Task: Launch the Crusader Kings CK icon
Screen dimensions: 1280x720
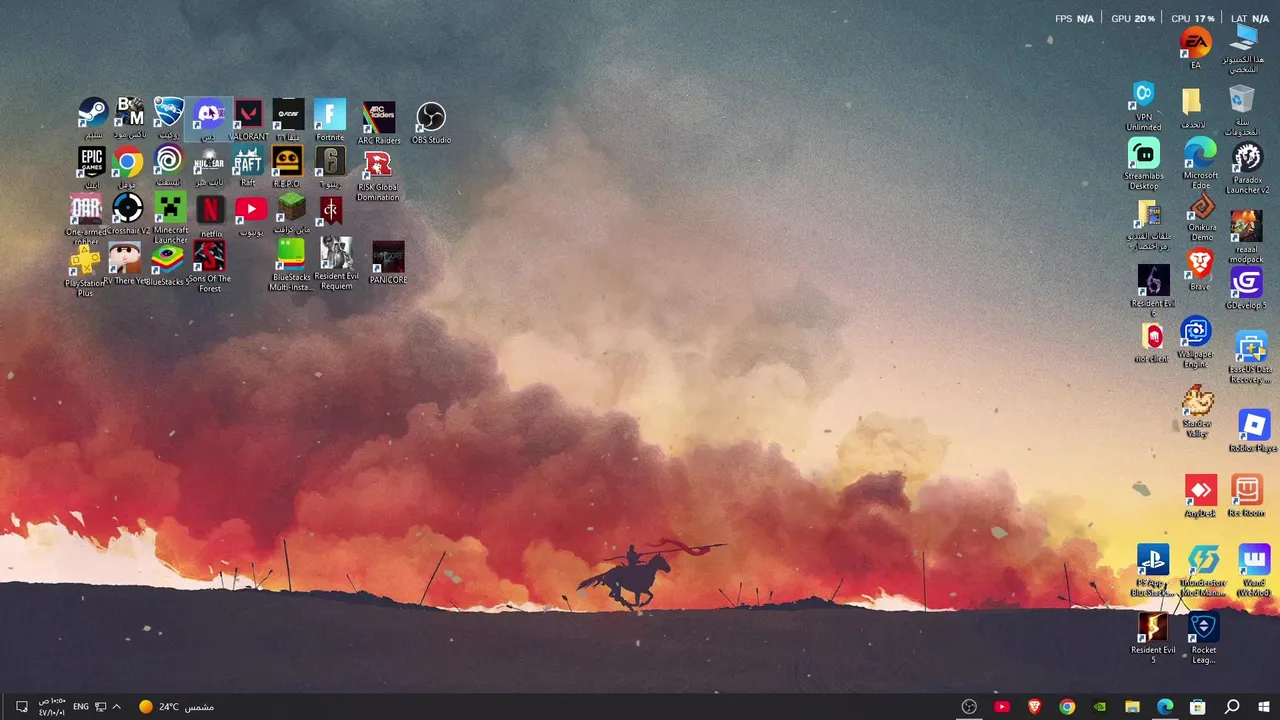Action: (x=331, y=210)
